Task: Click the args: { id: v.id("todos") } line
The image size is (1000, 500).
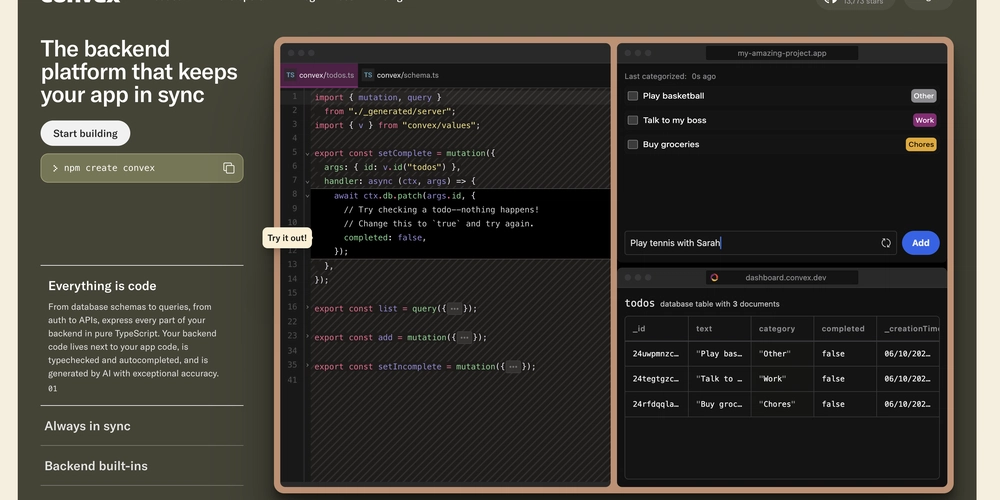Action: (x=392, y=167)
